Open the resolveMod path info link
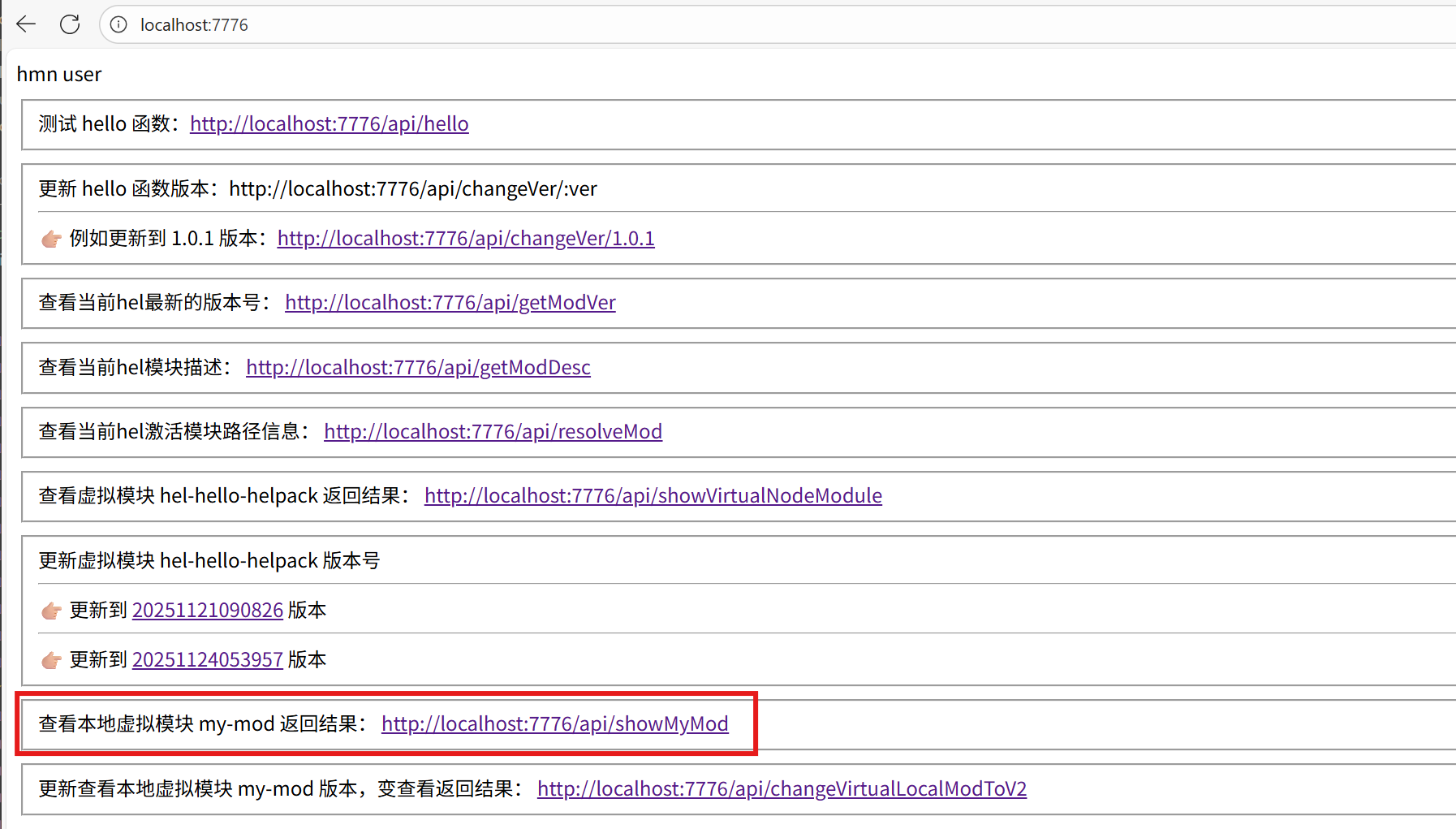The width and height of the screenshot is (1456, 829). [x=493, y=431]
